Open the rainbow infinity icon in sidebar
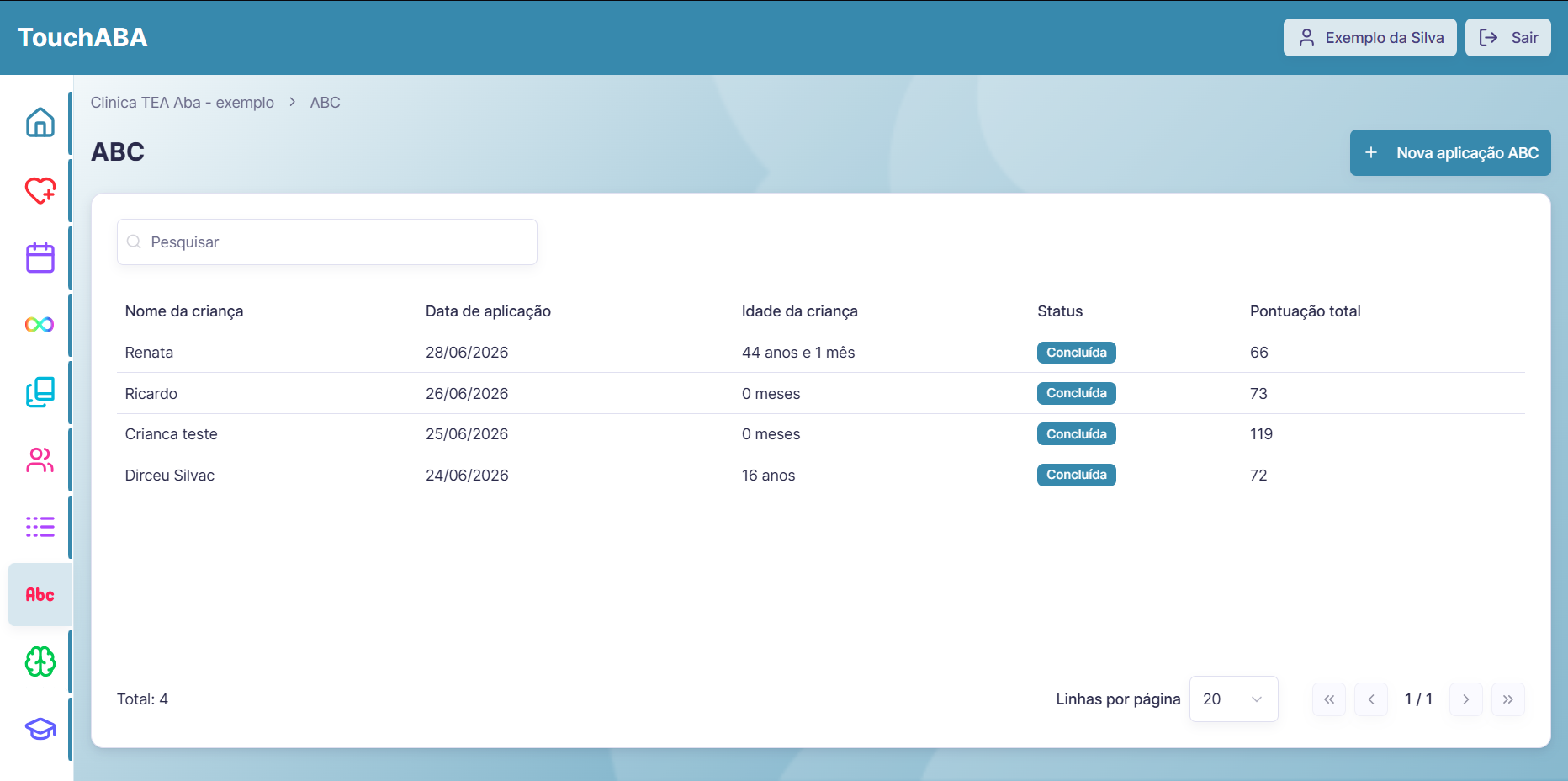The image size is (1568, 781). [x=40, y=325]
